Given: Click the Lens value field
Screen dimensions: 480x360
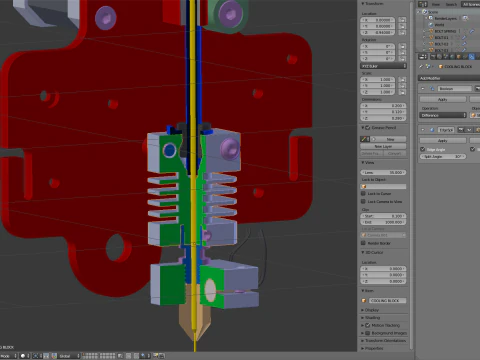Looking at the screenshot, I should click(383, 172).
